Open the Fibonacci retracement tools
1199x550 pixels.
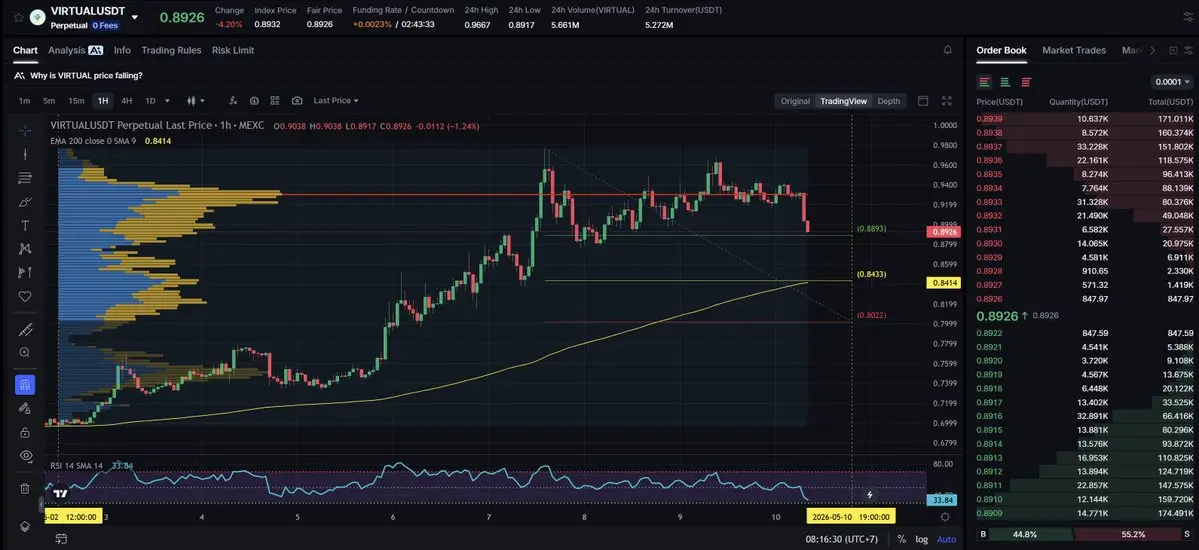[24, 178]
